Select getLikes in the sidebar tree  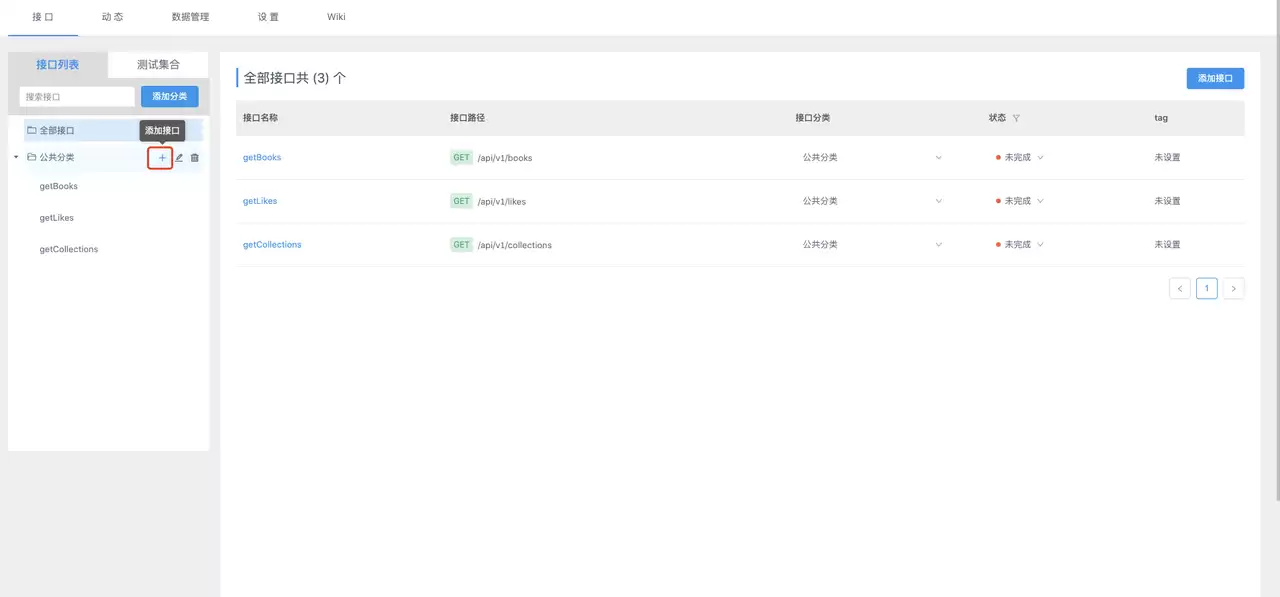[x=57, y=218]
